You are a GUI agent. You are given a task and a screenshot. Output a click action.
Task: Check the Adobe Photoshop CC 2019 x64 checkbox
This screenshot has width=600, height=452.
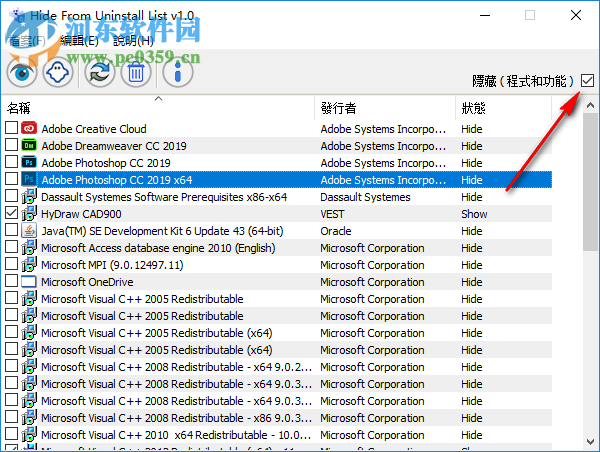[x=11, y=179]
